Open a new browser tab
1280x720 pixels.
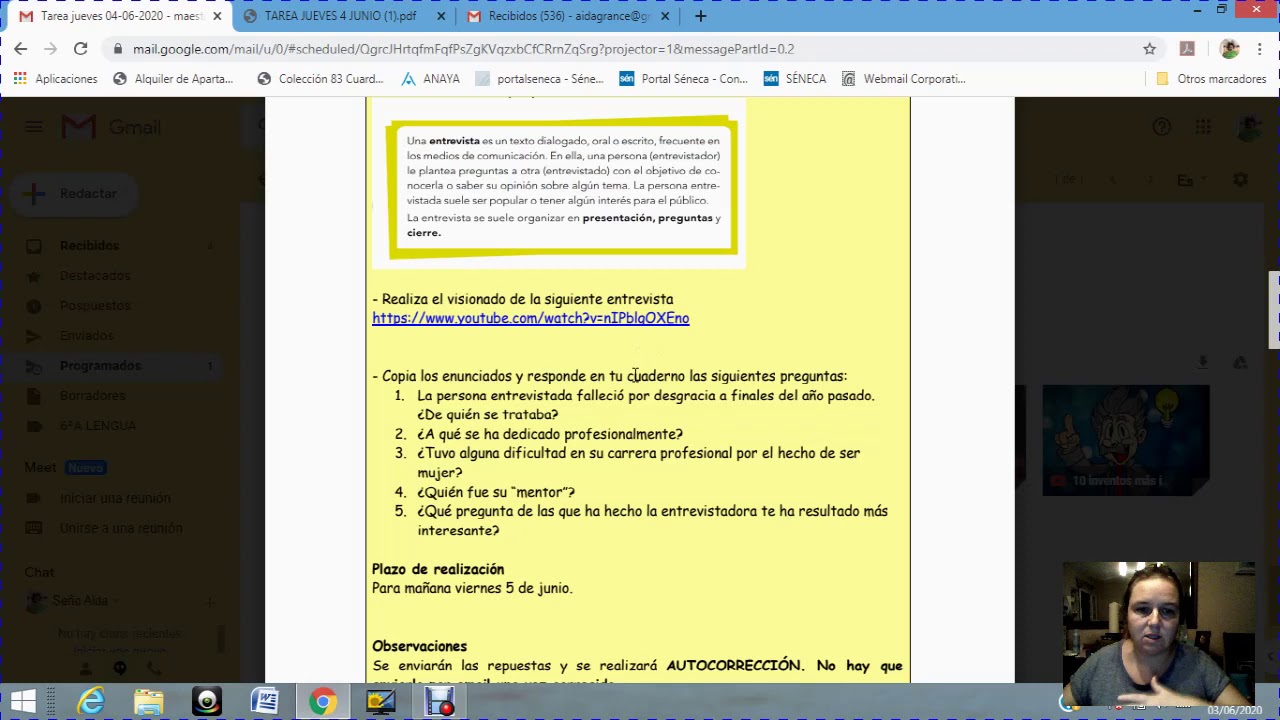(x=700, y=16)
